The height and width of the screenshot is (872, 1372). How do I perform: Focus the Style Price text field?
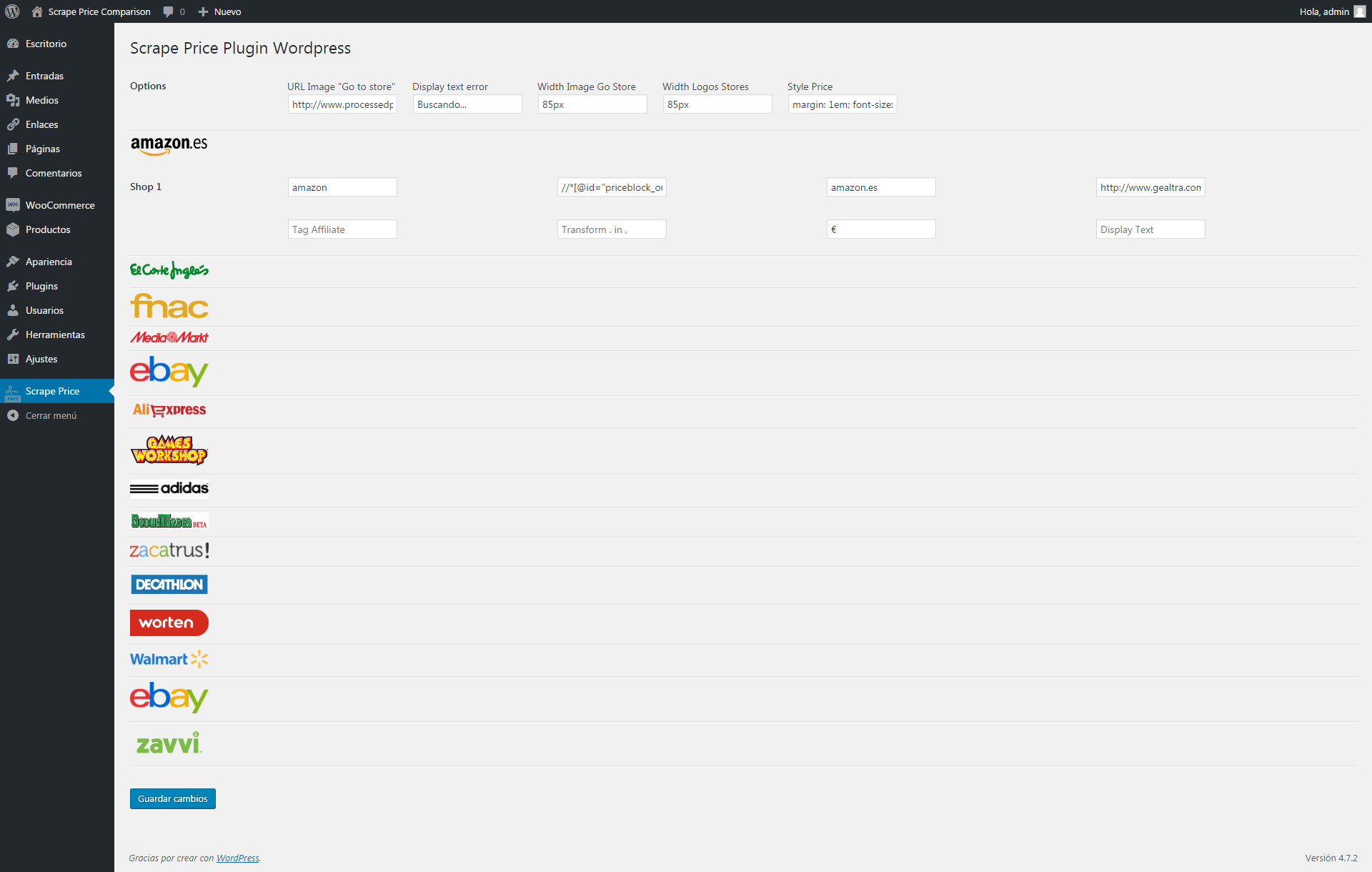tap(842, 104)
